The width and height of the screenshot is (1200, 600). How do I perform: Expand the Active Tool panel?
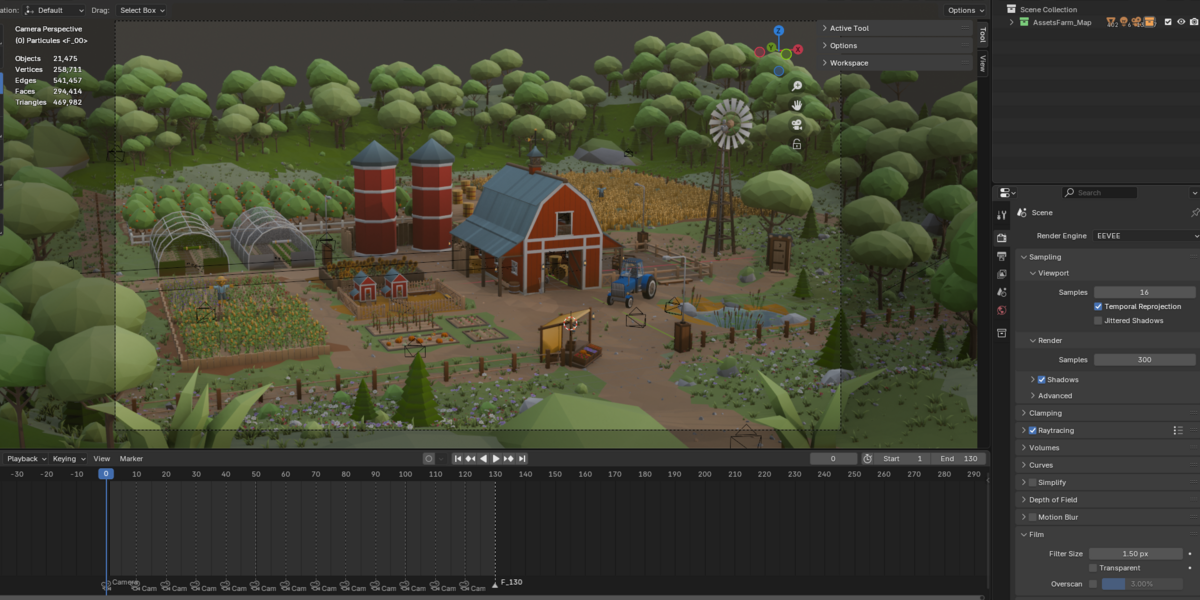(x=897, y=28)
